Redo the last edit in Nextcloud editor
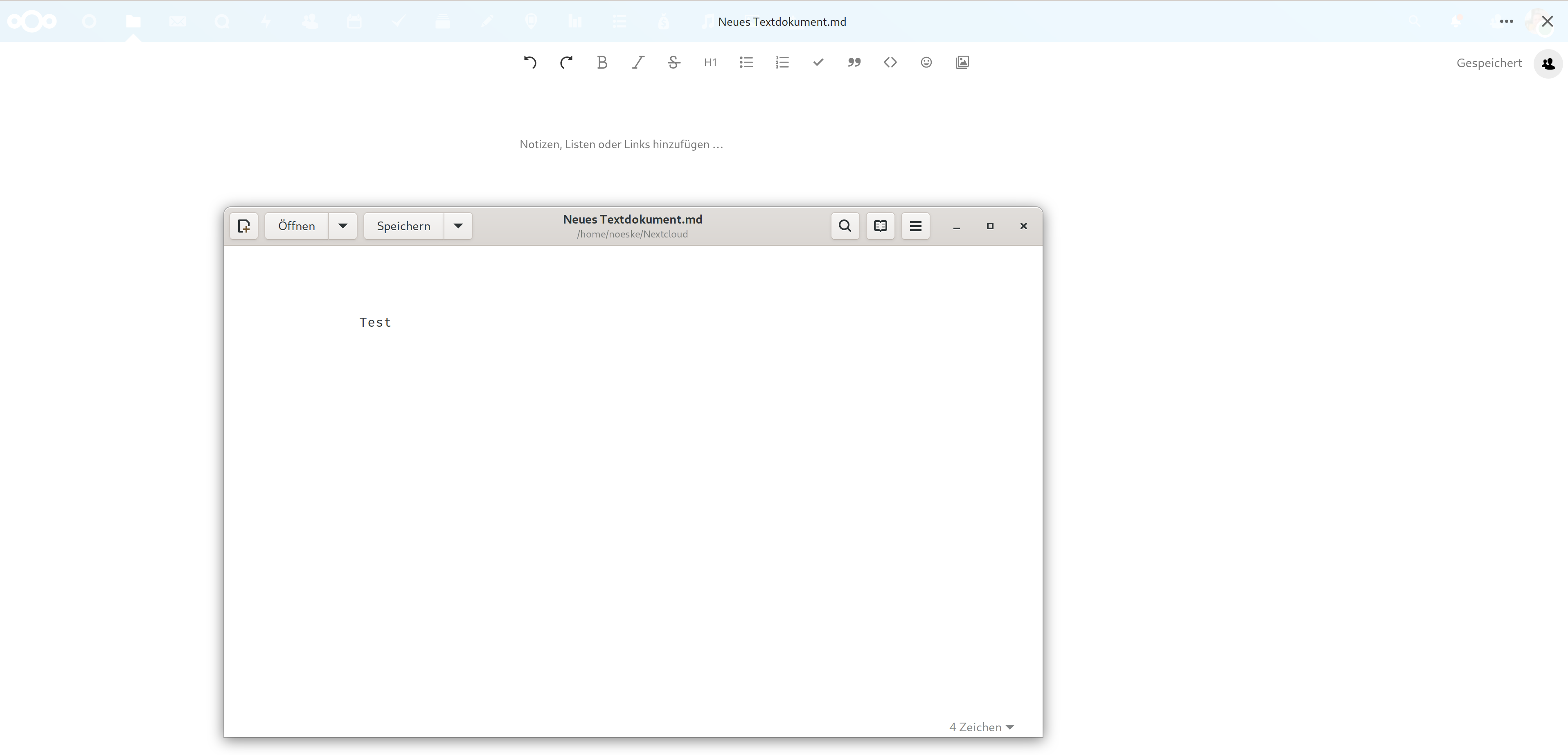Screen dimensions: 1568x755 [566, 63]
